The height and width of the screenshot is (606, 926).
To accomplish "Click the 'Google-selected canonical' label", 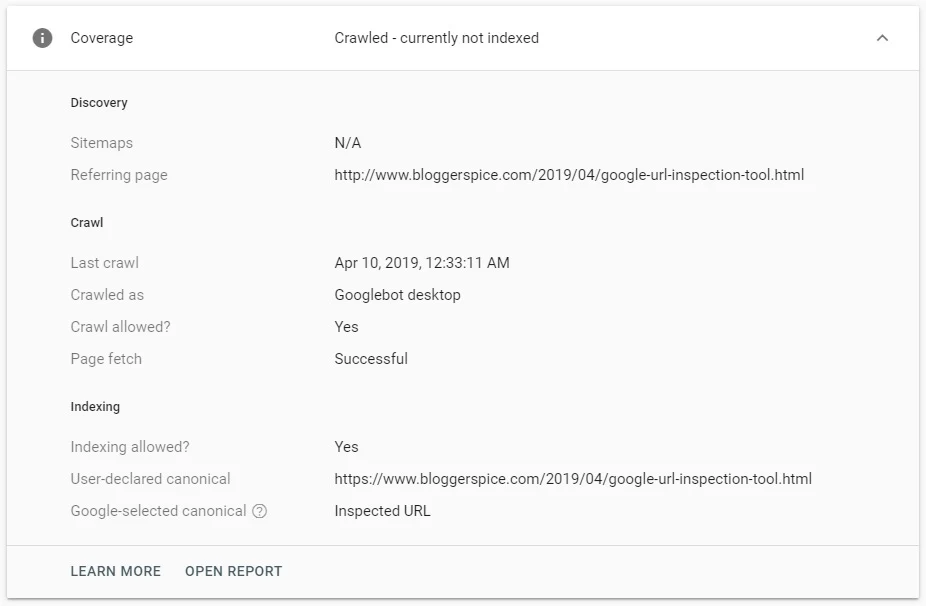I will (x=158, y=511).
